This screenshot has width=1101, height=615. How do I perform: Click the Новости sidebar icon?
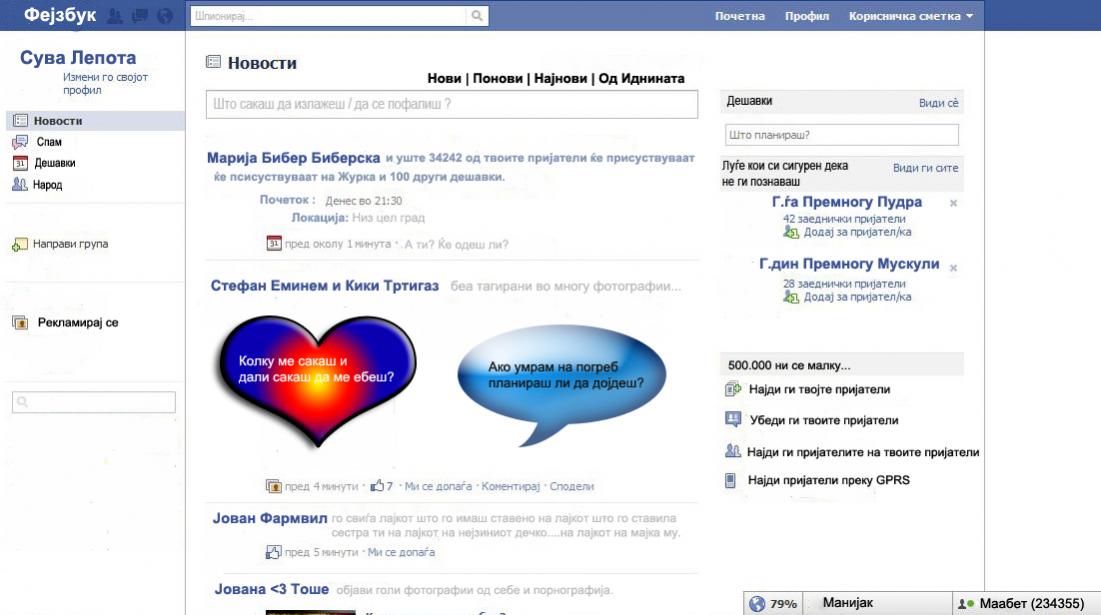click(20, 121)
